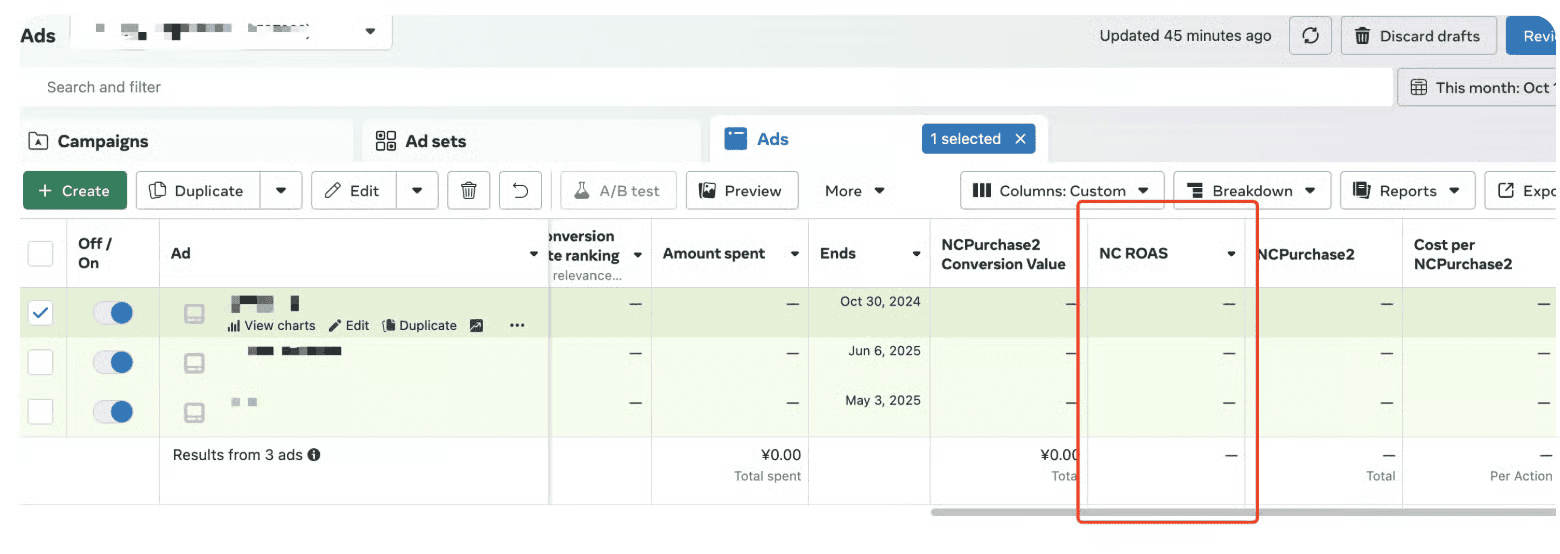Image resolution: width=1560 pixels, height=554 pixels.
Task: Click the info icon beside Results from 3 ads
Action: [314, 455]
